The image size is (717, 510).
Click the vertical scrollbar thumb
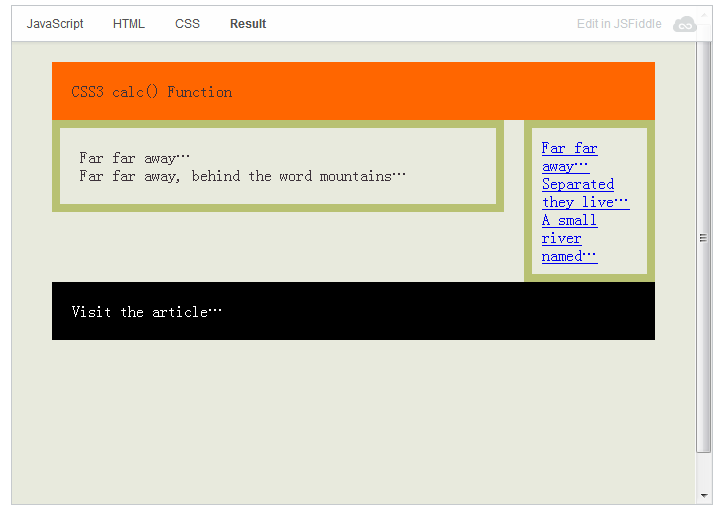tap(703, 246)
